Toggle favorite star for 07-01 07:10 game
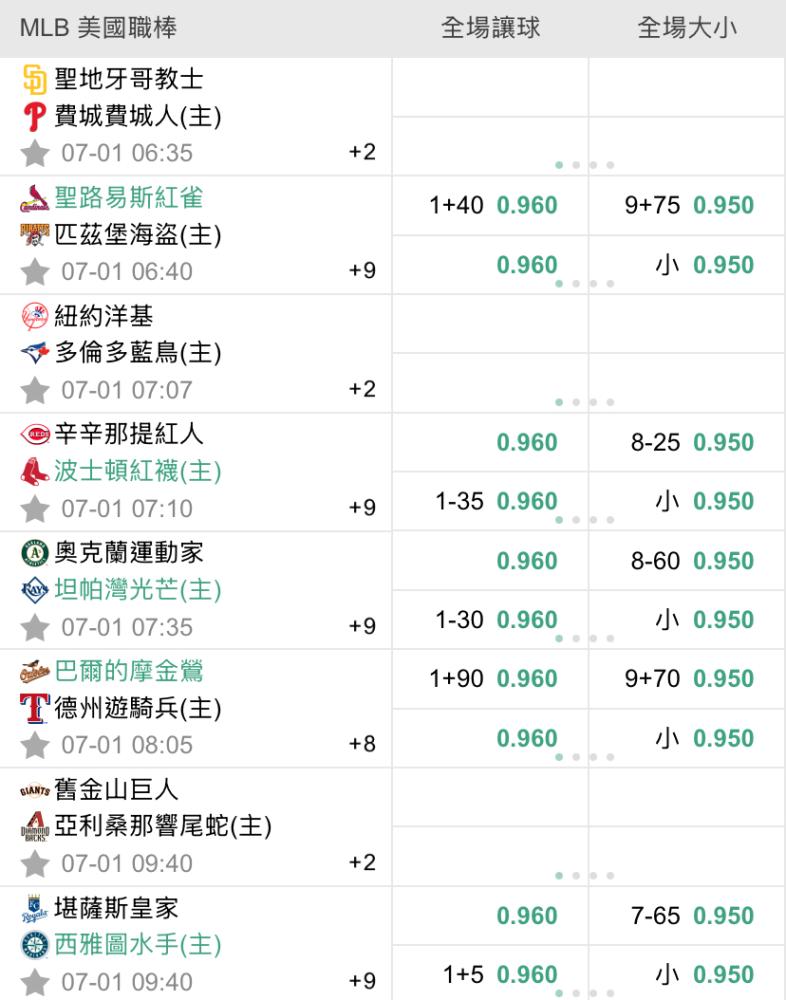786x1000 pixels. [35, 508]
